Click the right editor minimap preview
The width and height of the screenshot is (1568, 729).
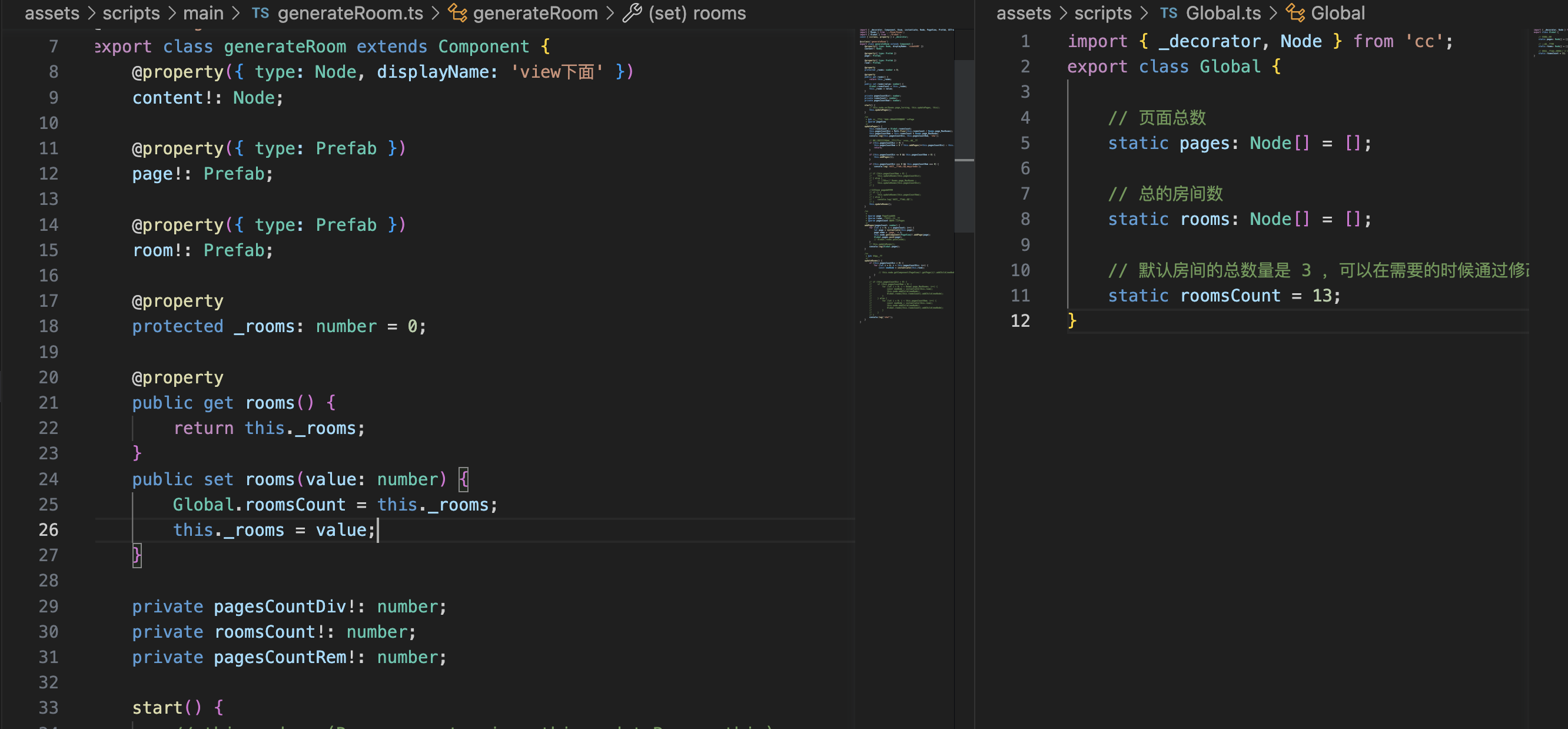click(x=1549, y=41)
